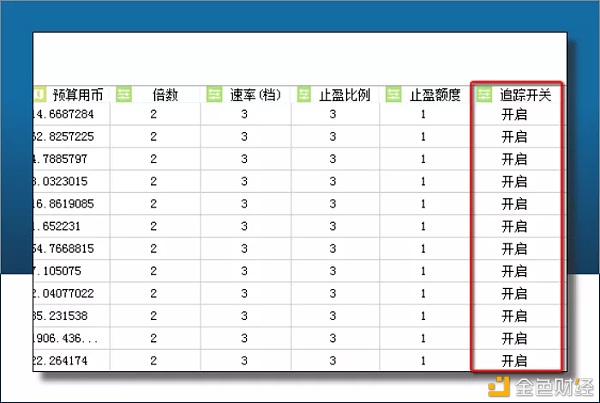Toggle 开启 in the 22.264174 row
The image size is (600, 403).
click(x=514, y=361)
